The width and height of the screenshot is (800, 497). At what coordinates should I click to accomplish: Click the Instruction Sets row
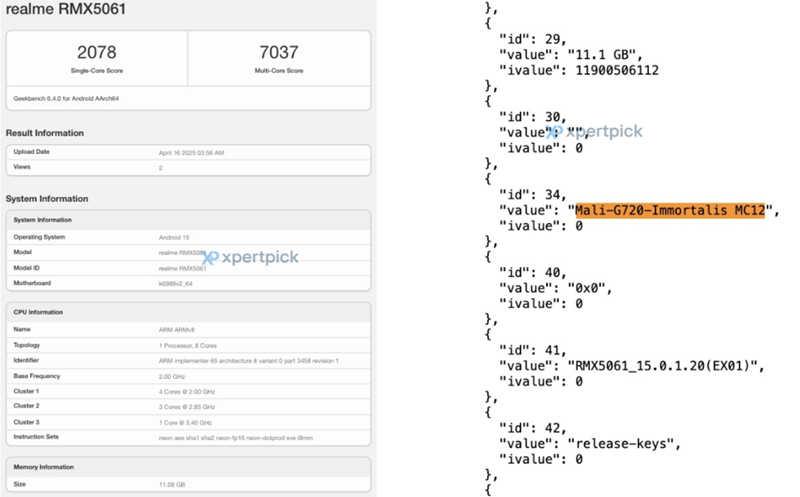pyautogui.click(x=188, y=436)
